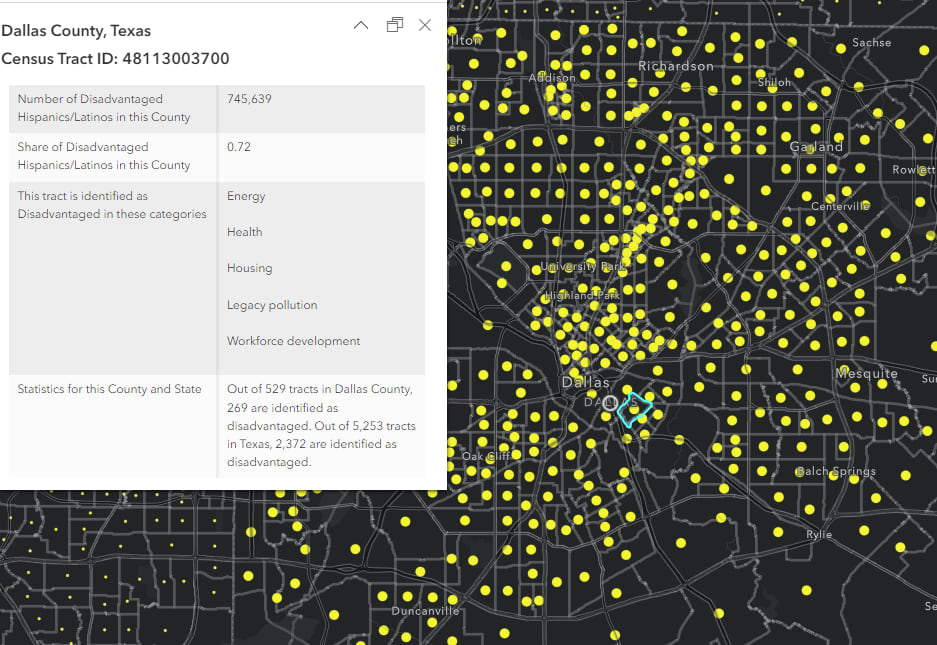937x645 pixels.
Task: Close the census tract popup
Action: point(425,25)
